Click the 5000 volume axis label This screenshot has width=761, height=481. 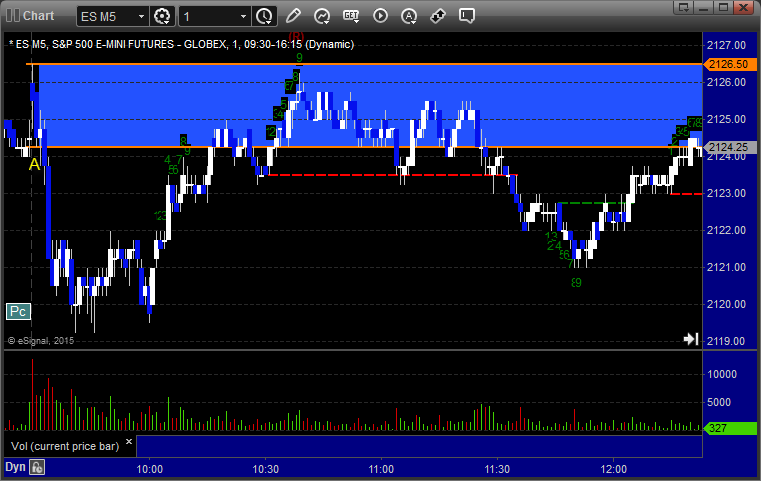719,402
